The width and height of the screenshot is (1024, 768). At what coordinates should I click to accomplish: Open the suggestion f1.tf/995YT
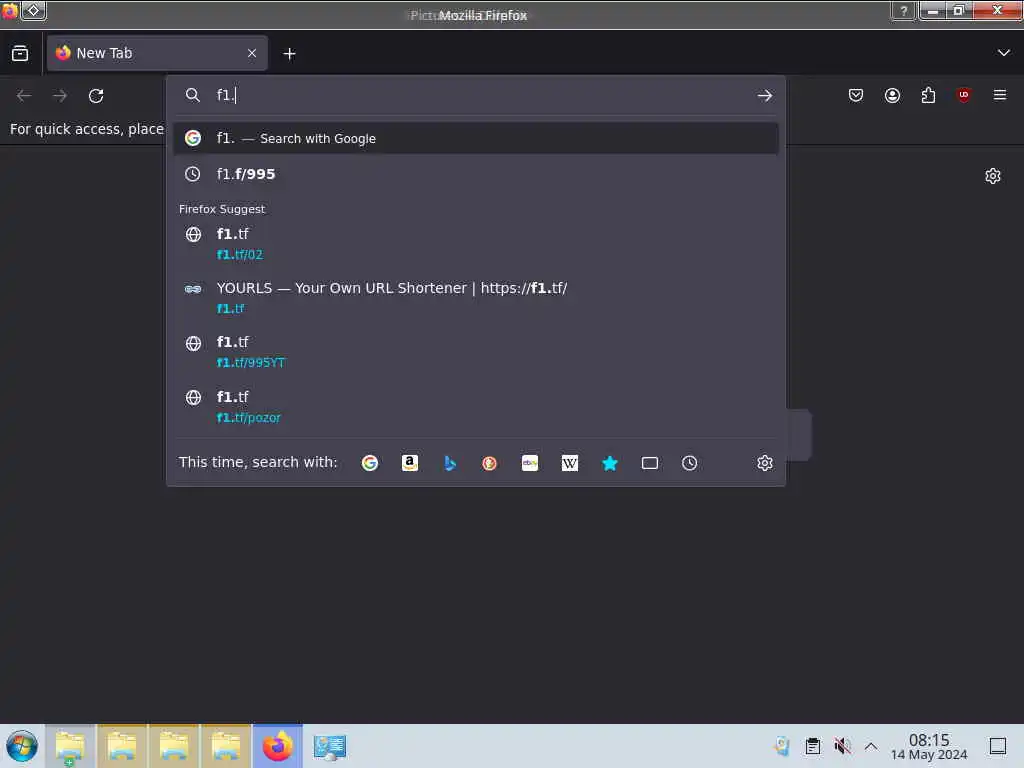tap(476, 352)
